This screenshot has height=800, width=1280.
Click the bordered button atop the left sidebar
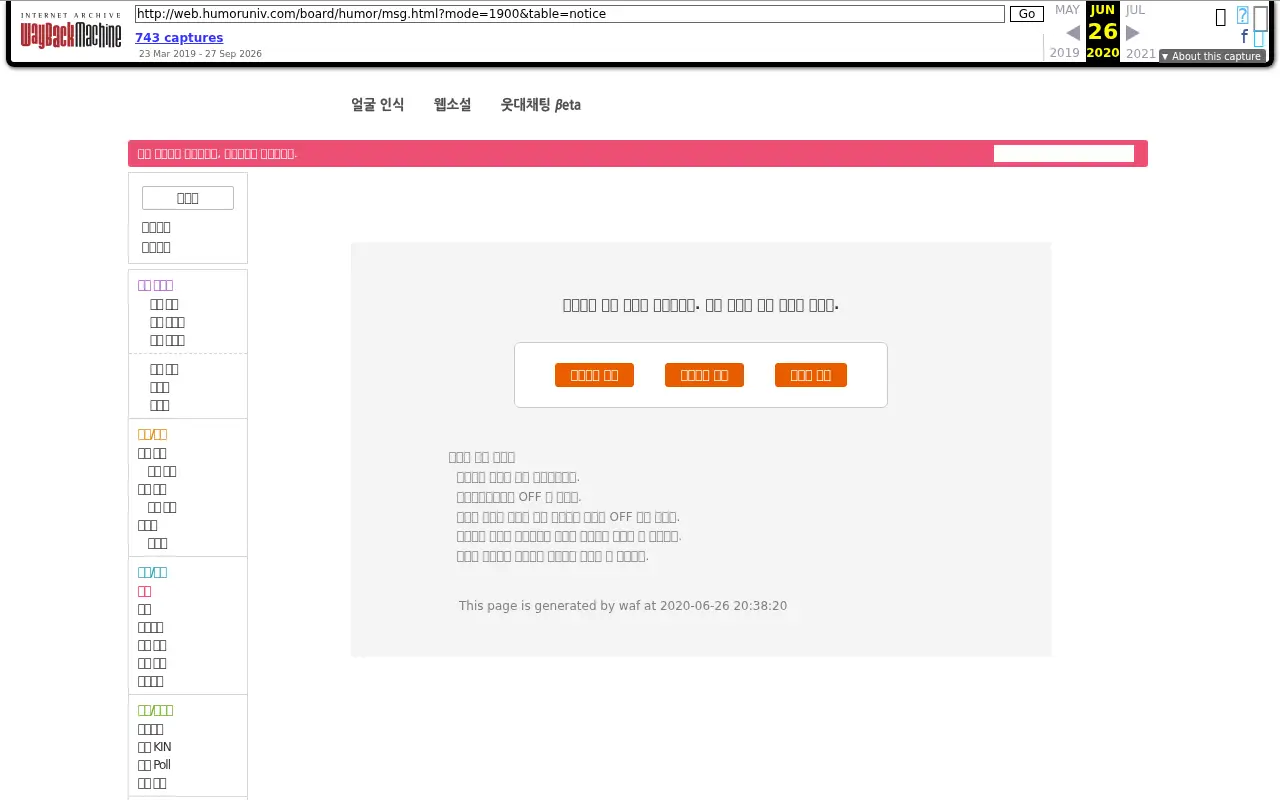coord(188,198)
